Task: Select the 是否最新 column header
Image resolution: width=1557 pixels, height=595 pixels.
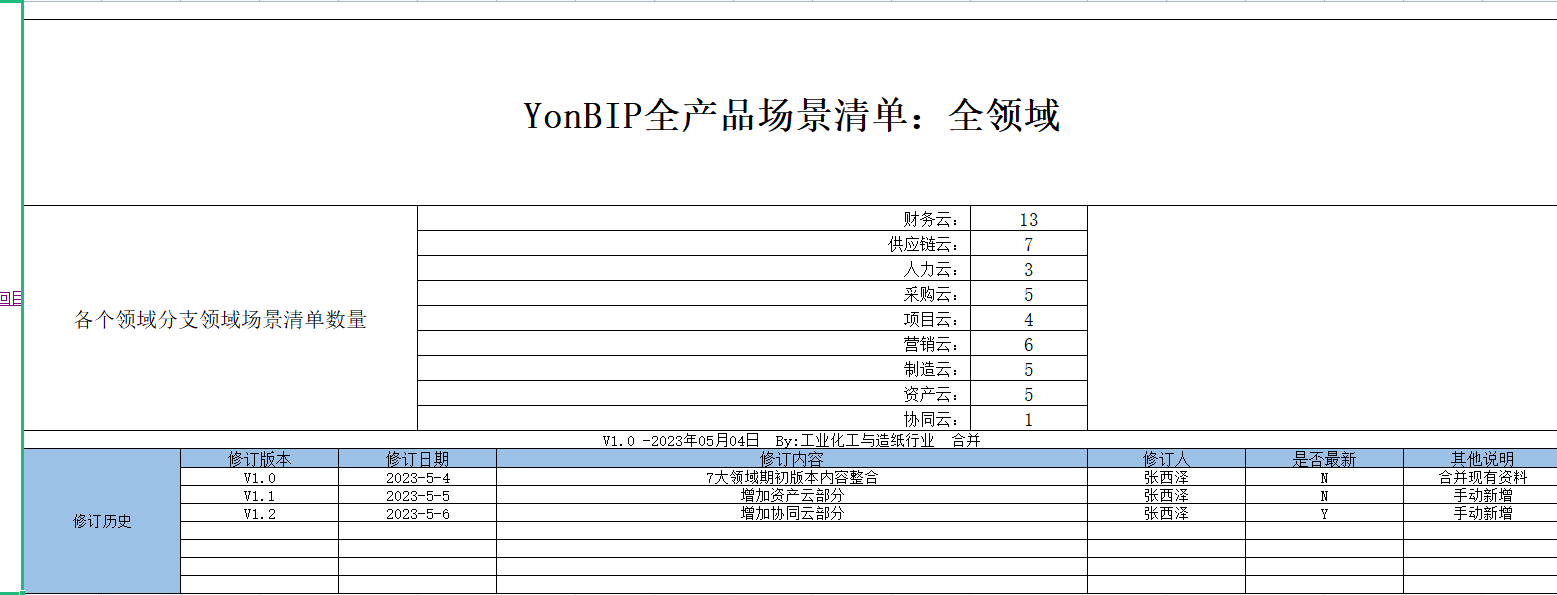Action: (1325, 459)
